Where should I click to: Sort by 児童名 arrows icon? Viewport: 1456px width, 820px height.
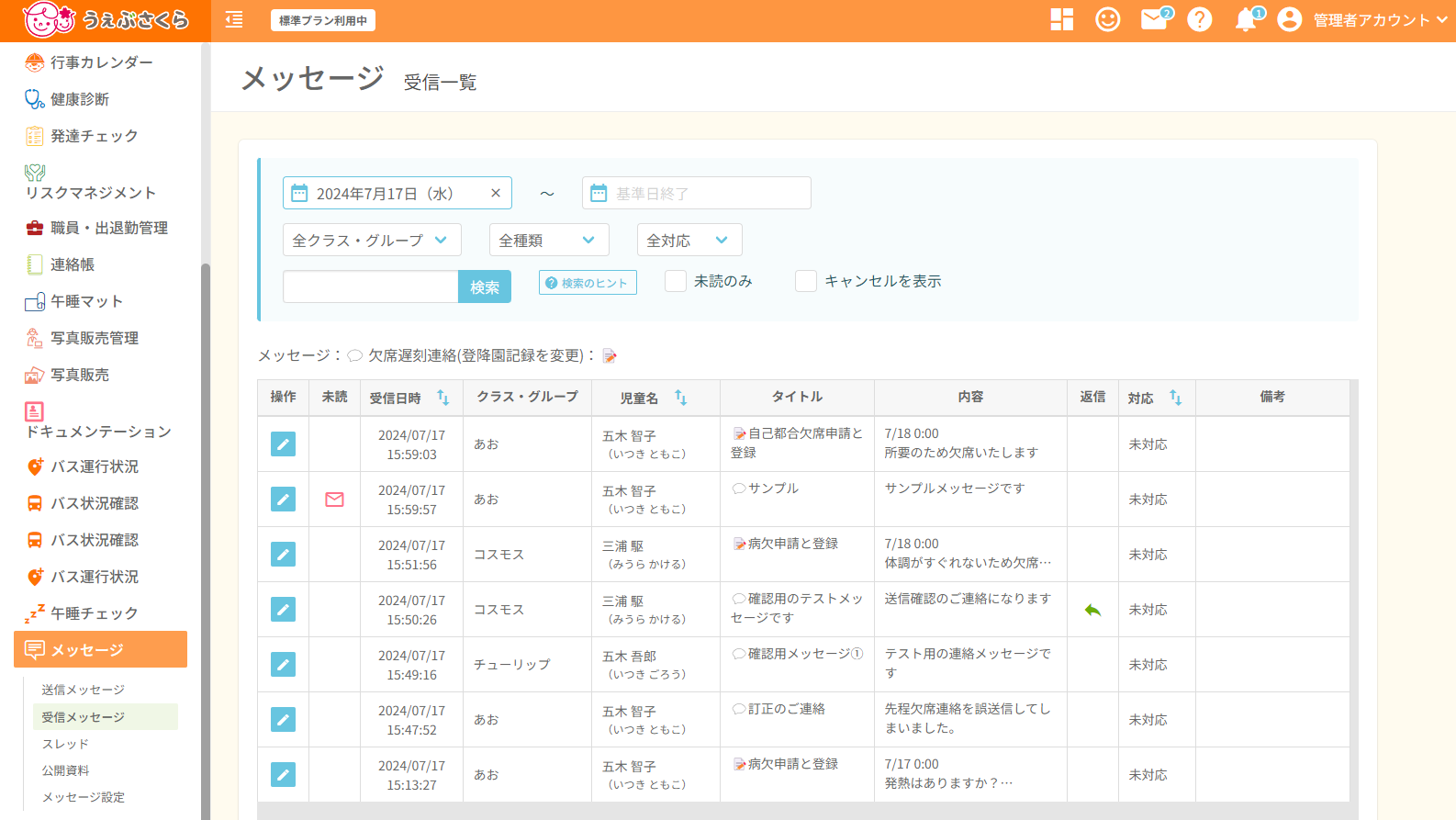coord(681,398)
